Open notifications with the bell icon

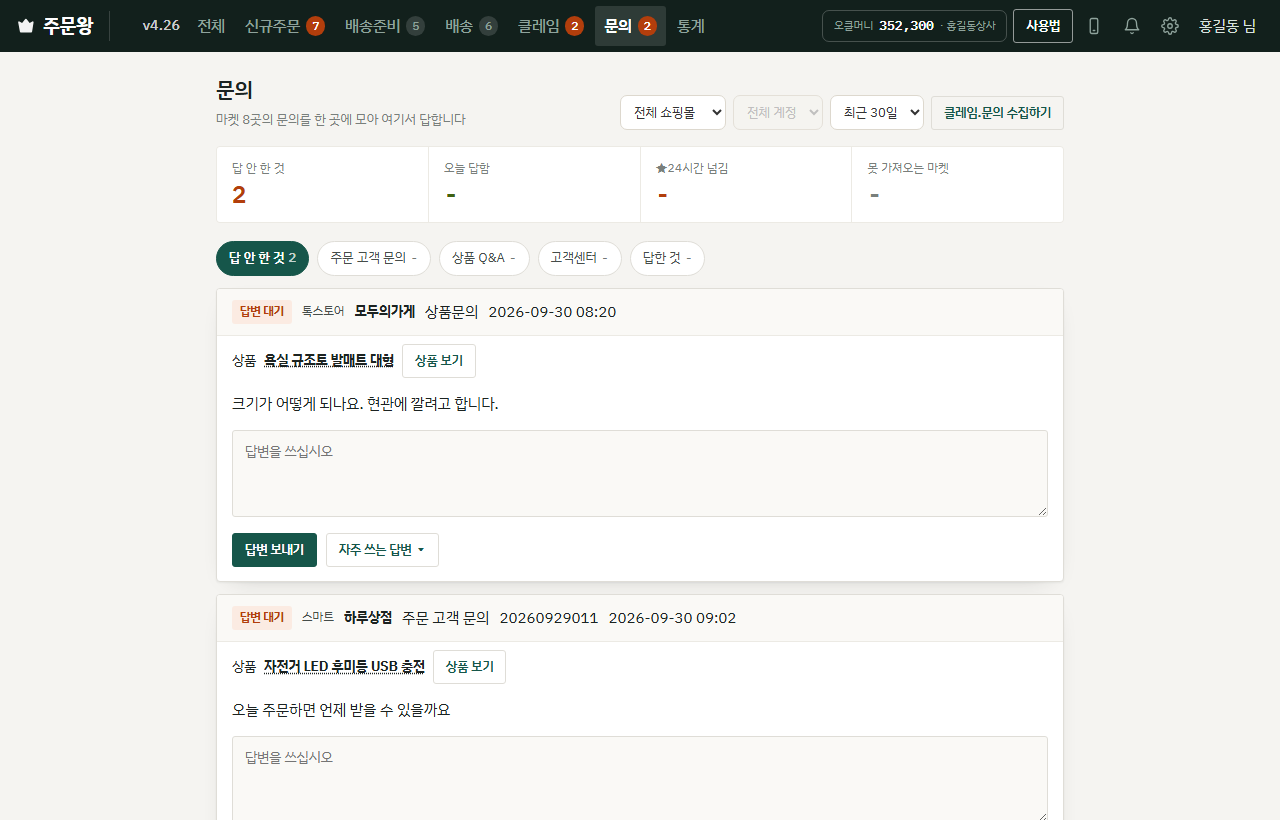click(1132, 26)
